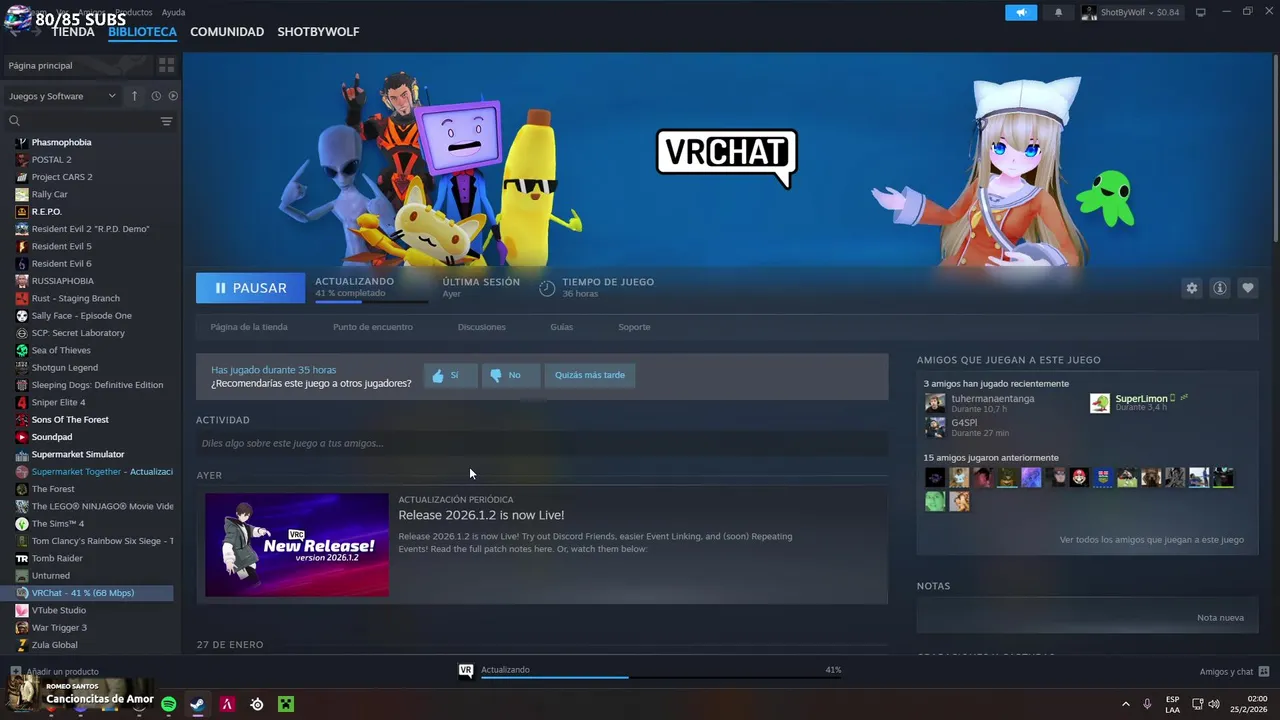Open Amigos y chat

click(1234, 672)
